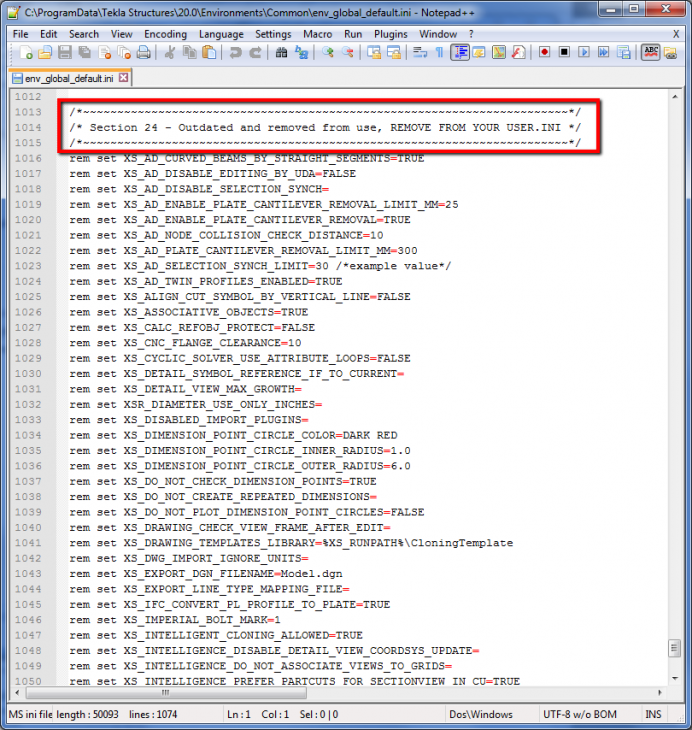
Task: Open the Window menu
Action: coord(438,34)
